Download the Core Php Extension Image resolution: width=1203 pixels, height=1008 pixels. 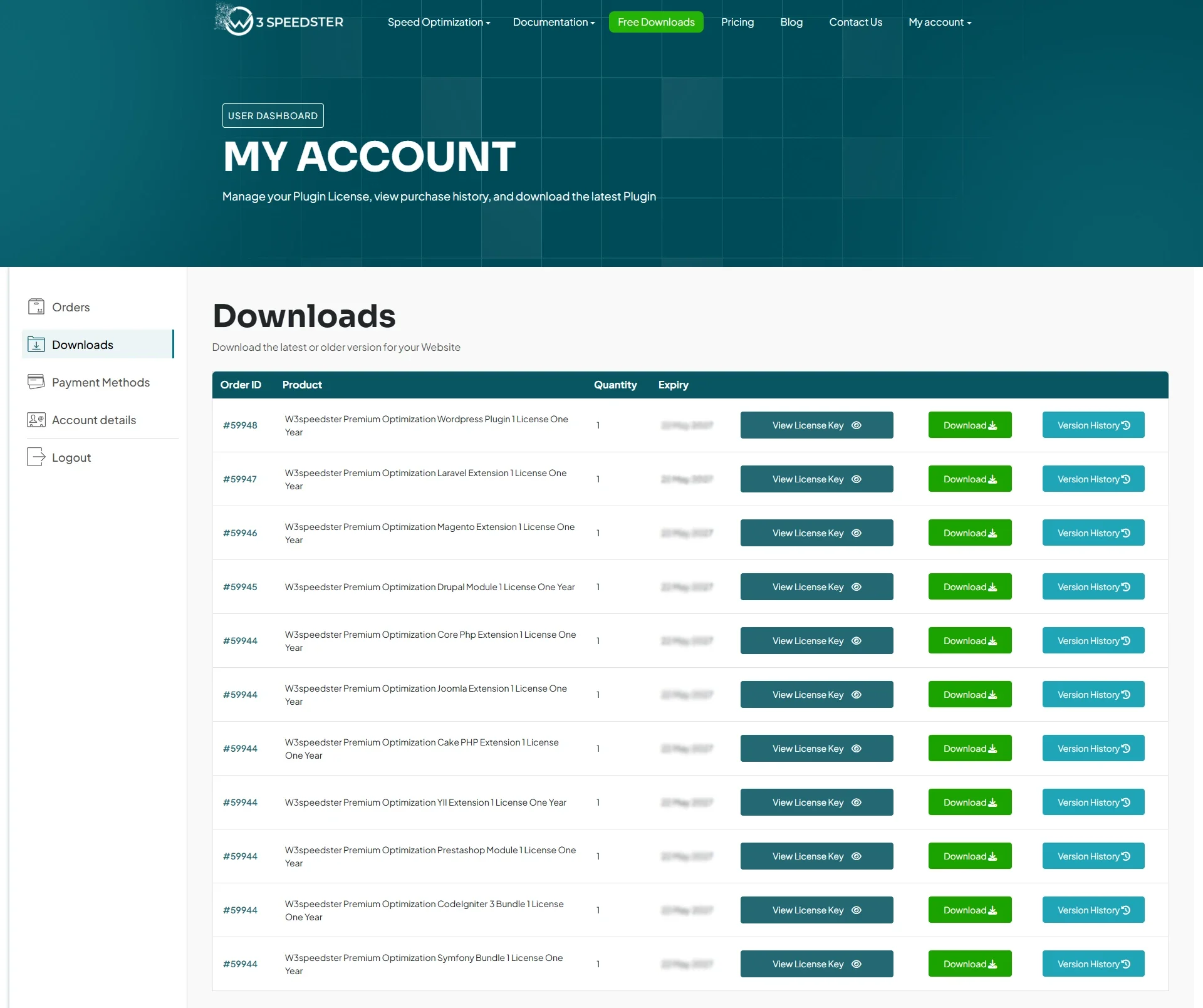970,640
